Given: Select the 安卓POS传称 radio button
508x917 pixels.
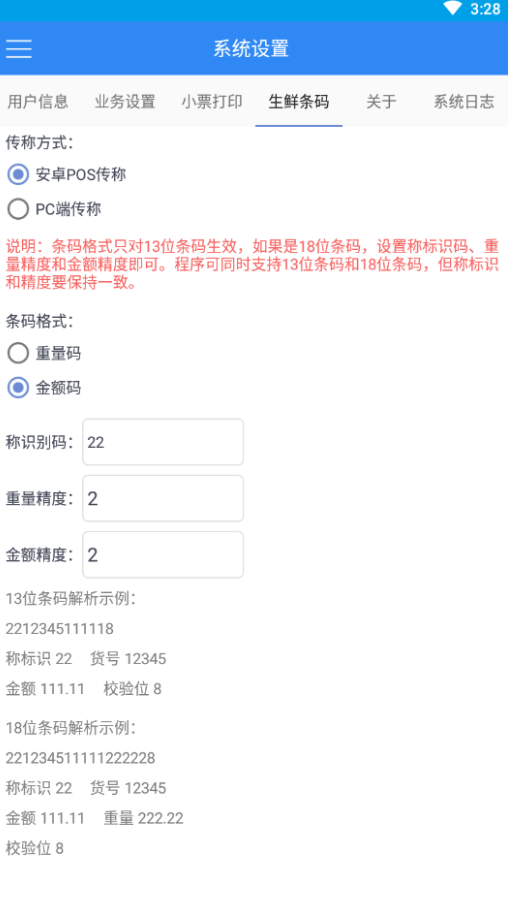Looking at the screenshot, I should (66, 174).
